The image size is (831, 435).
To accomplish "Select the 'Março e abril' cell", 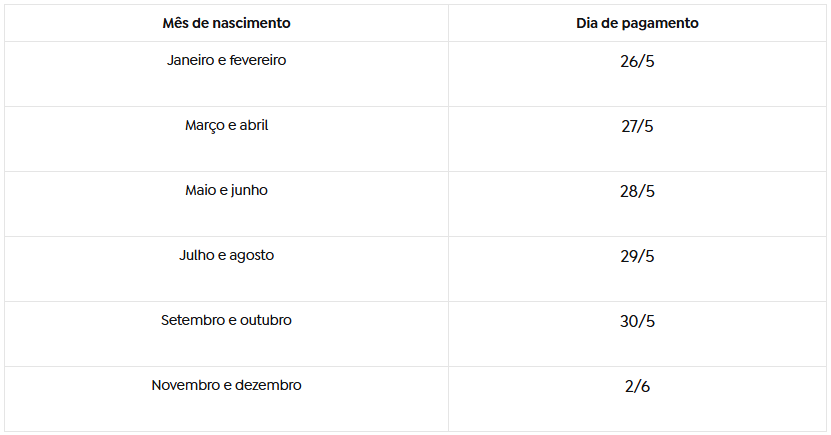I will 226,126.
